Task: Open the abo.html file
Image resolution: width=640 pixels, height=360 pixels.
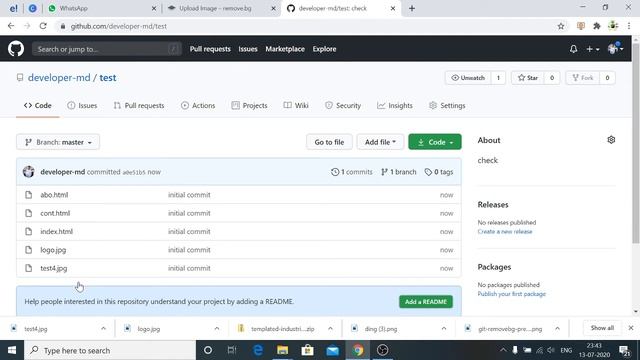Action: click(x=54, y=195)
